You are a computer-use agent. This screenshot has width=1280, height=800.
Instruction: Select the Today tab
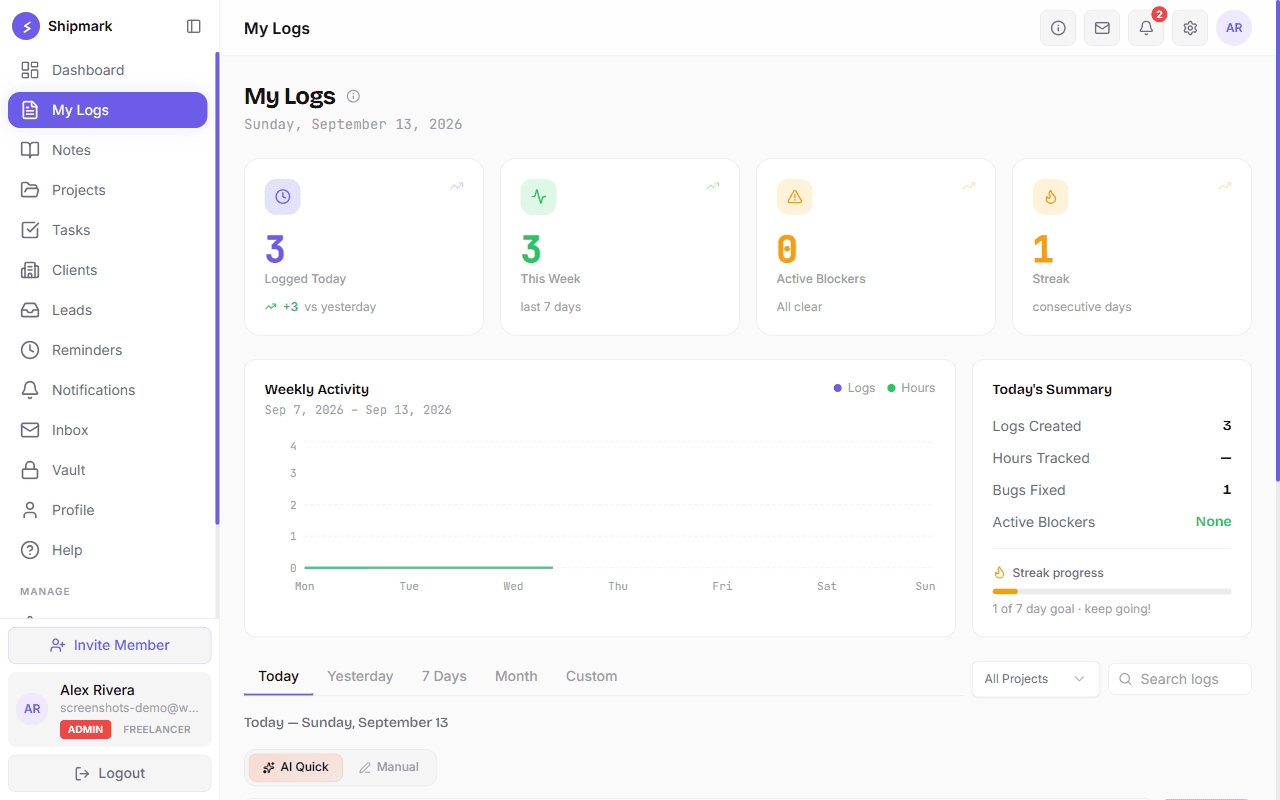pyautogui.click(x=279, y=676)
